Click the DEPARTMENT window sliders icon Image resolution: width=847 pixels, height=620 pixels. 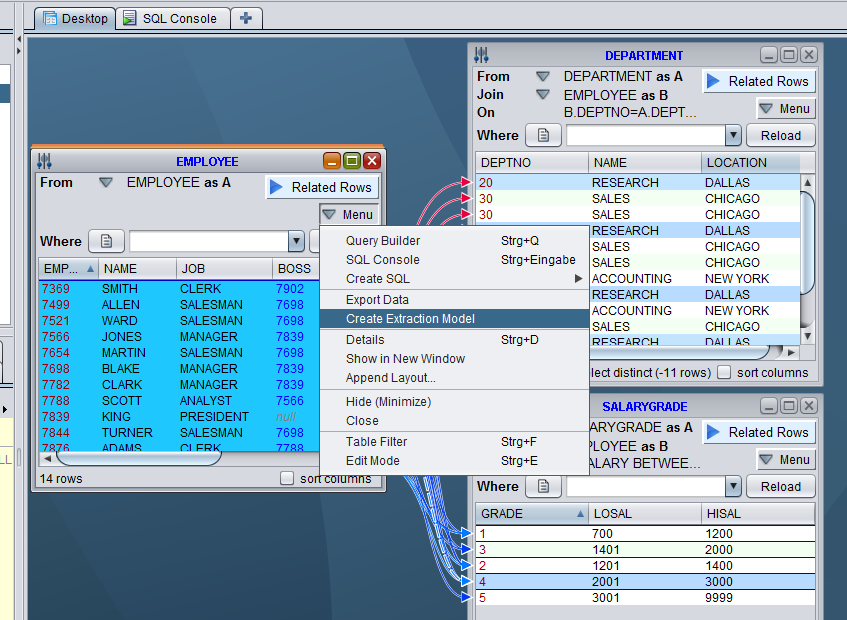(x=481, y=56)
